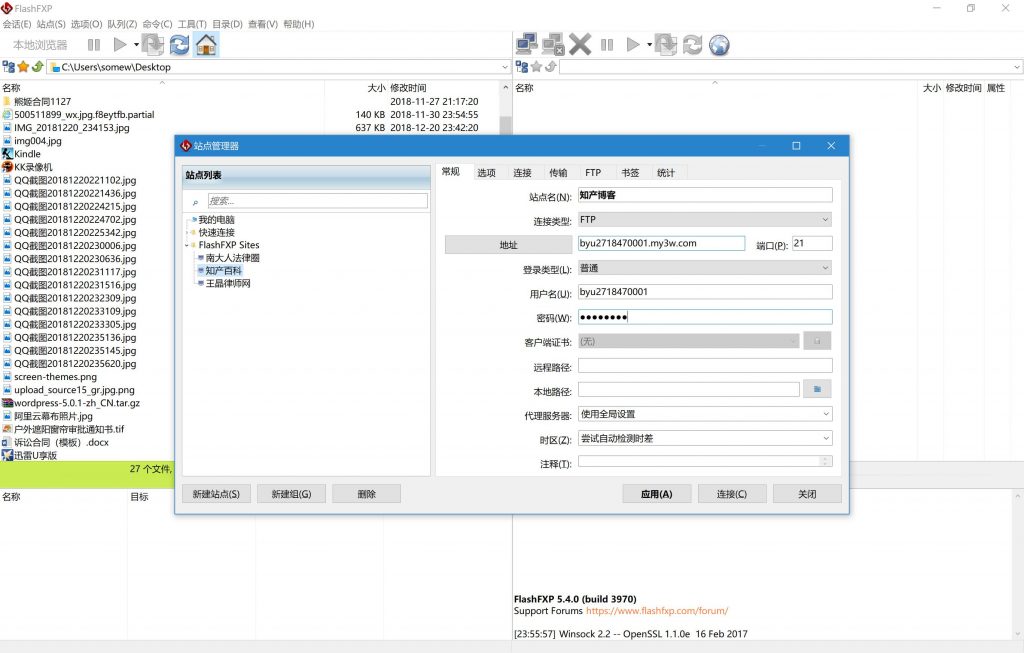Switch to the FTP tab
The width and height of the screenshot is (1024, 653).
593,173
